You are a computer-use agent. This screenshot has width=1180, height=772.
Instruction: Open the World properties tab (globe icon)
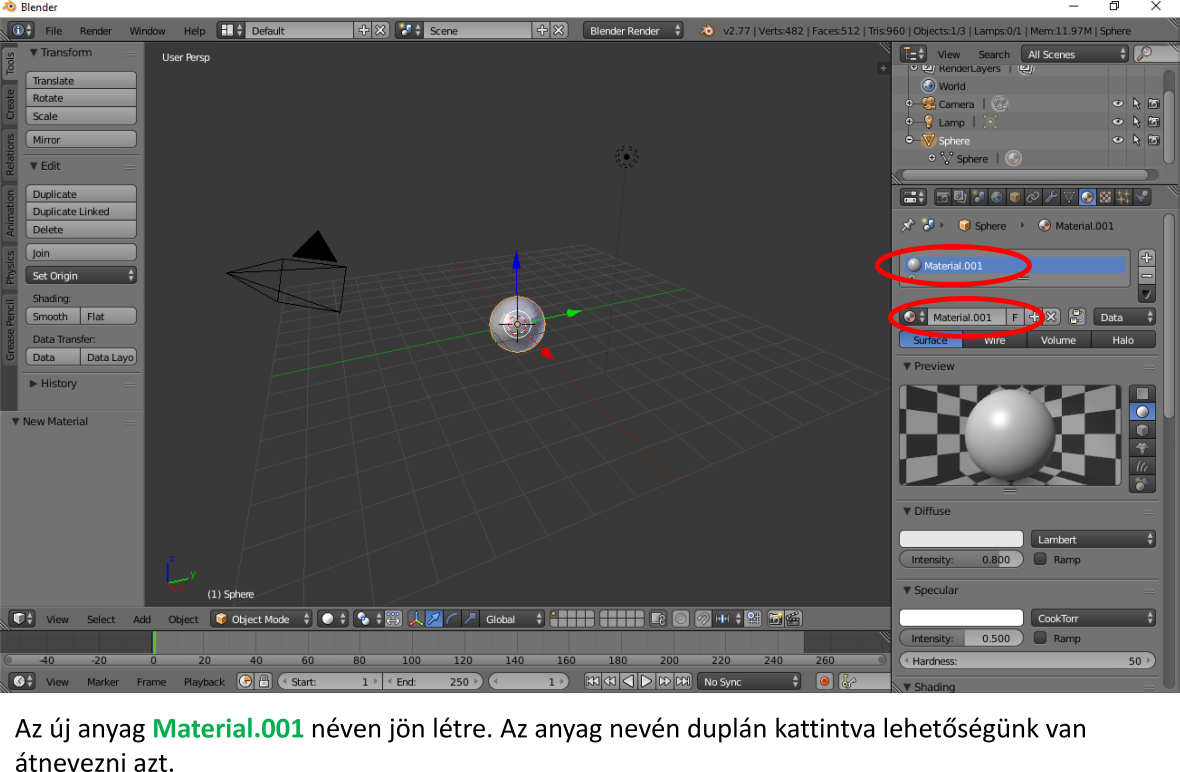(x=996, y=197)
